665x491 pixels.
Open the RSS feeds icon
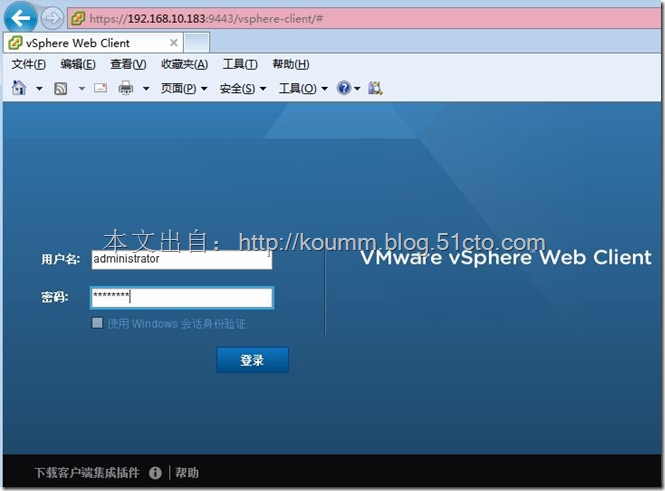point(60,88)
